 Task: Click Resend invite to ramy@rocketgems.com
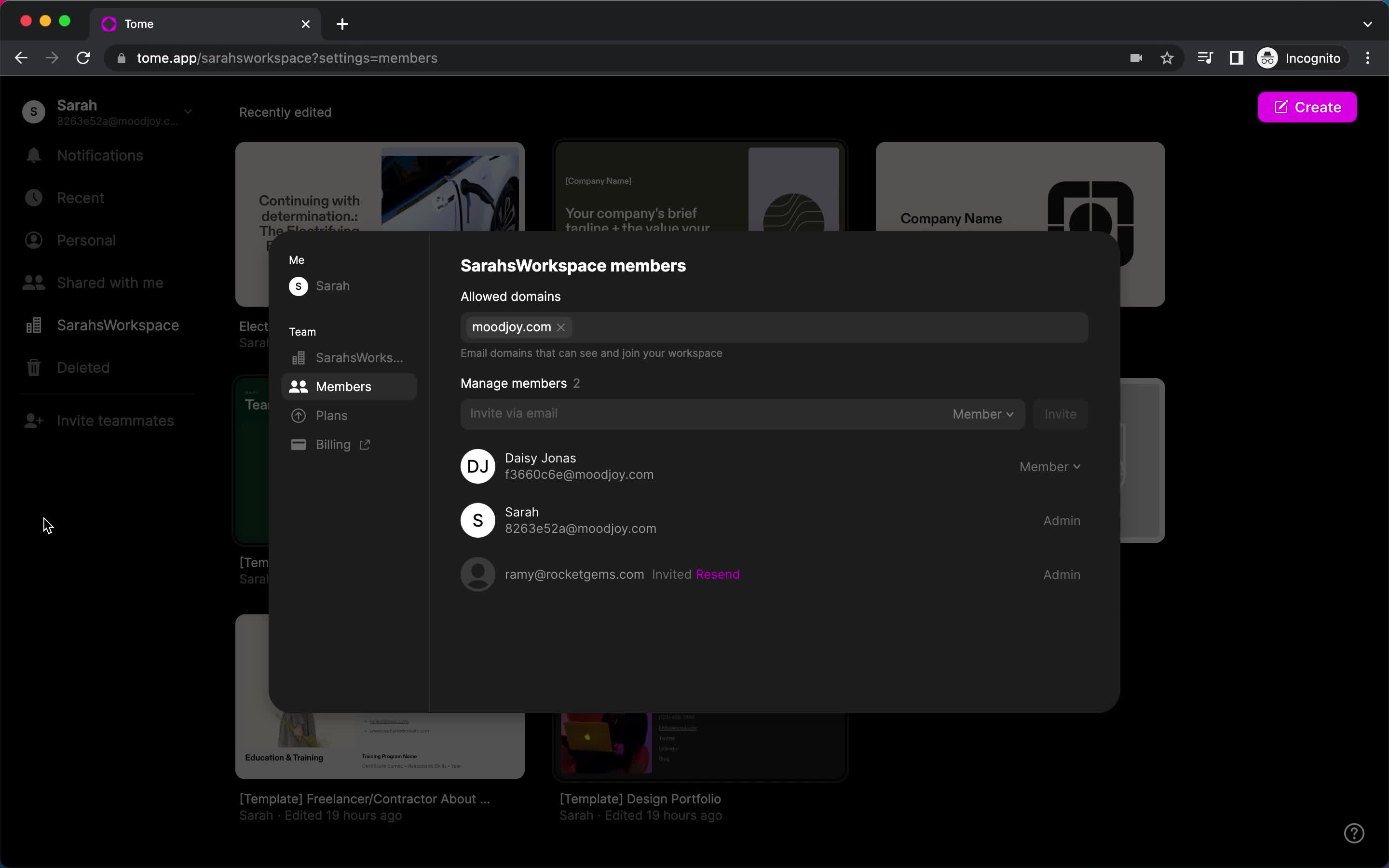[x=717, y=574]
